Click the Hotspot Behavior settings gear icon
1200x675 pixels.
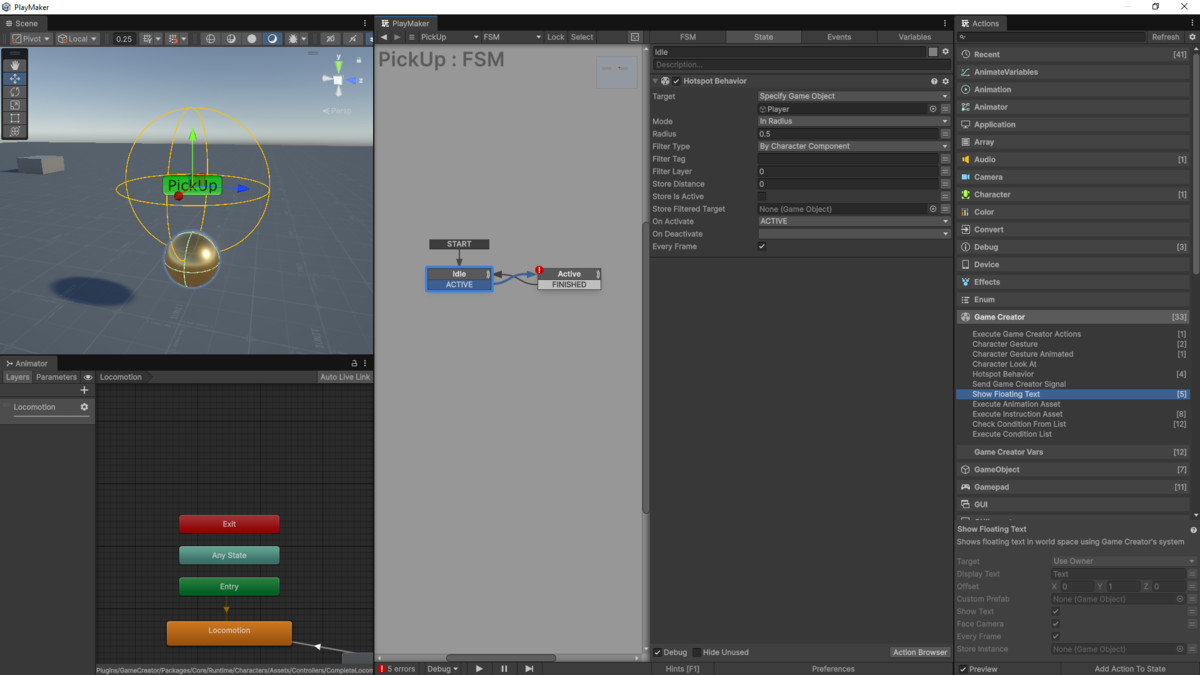pyautogui.click(x=945, y=81)
